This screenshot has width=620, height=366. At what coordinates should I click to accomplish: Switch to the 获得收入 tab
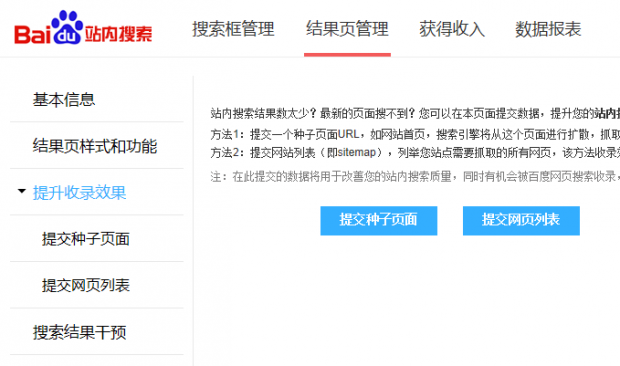(452, 29)
